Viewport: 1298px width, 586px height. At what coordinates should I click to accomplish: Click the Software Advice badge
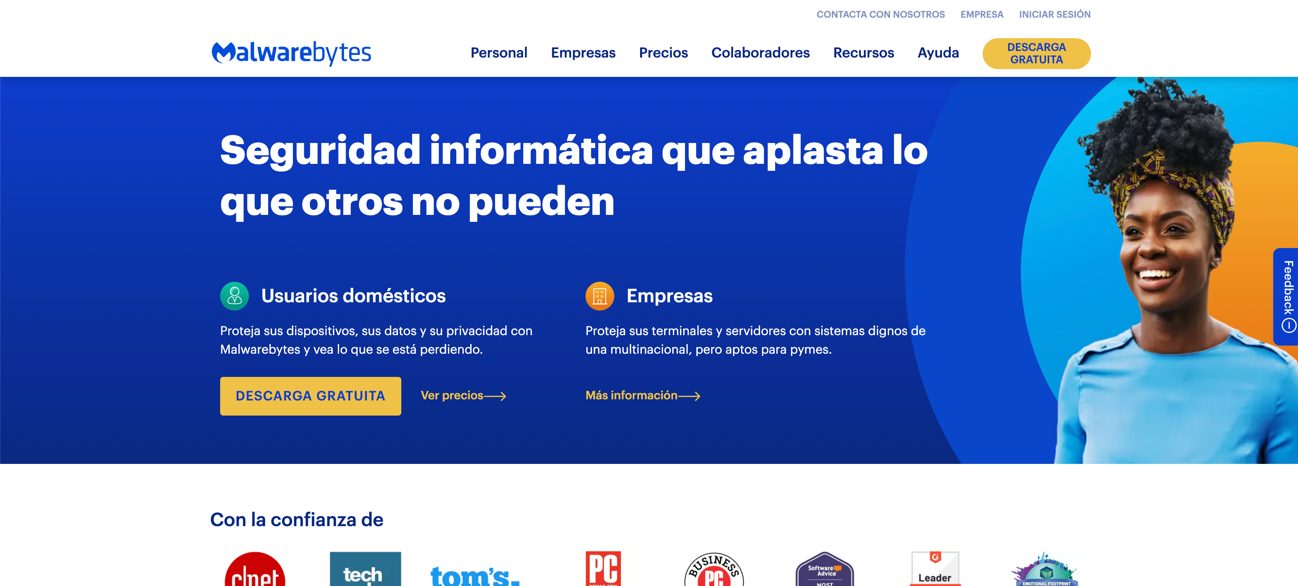[824, 570]
